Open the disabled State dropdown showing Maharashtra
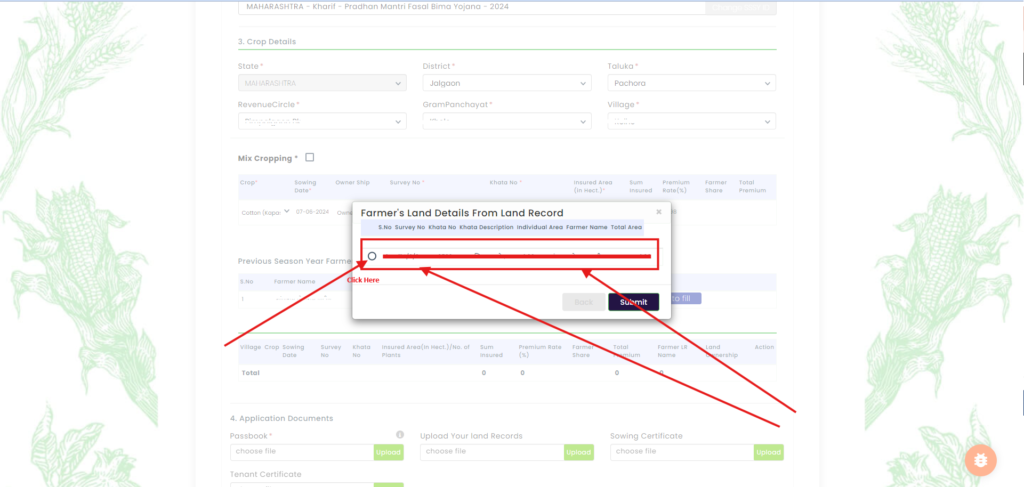The height and width of the screenshot is (487, 1024). (x=321, y=84)
